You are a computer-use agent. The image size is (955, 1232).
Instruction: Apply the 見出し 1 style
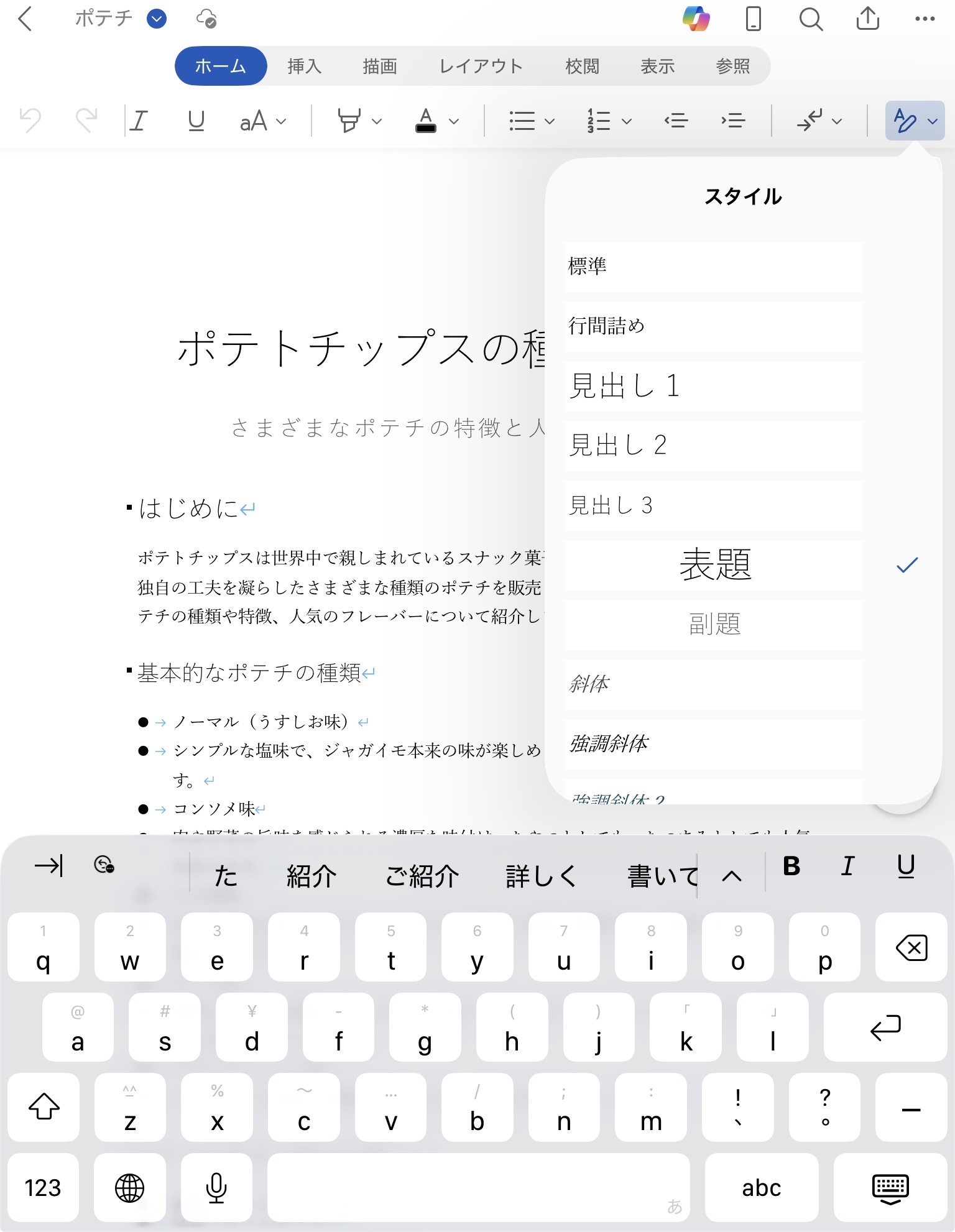point(713,386)
